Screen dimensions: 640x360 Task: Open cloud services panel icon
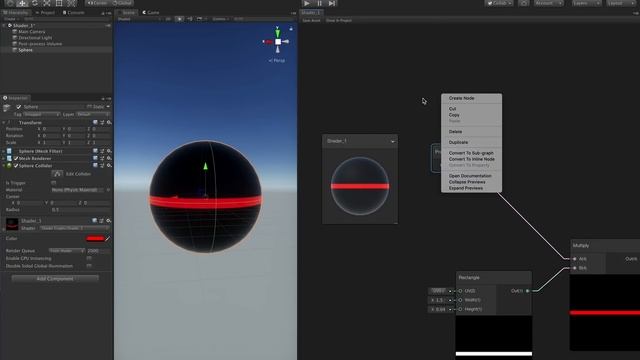(523, 3)
